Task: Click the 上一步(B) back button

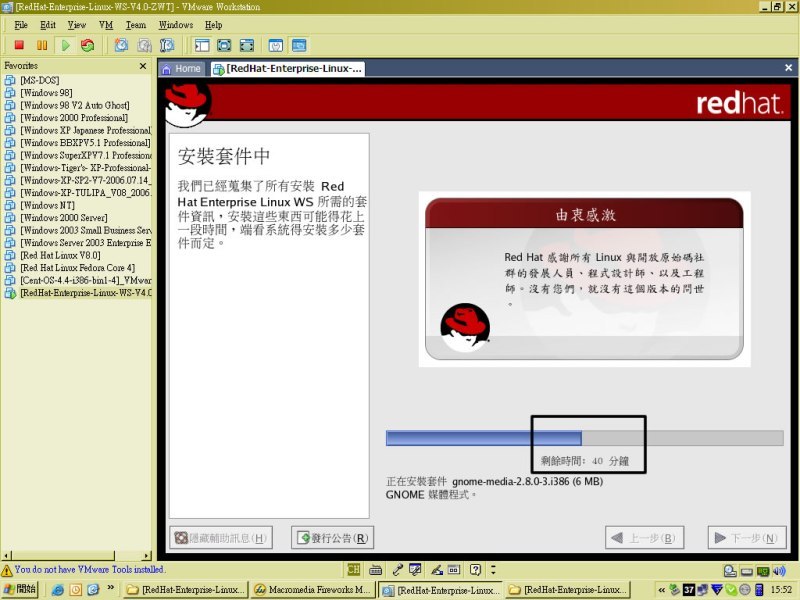Action: 644,538
